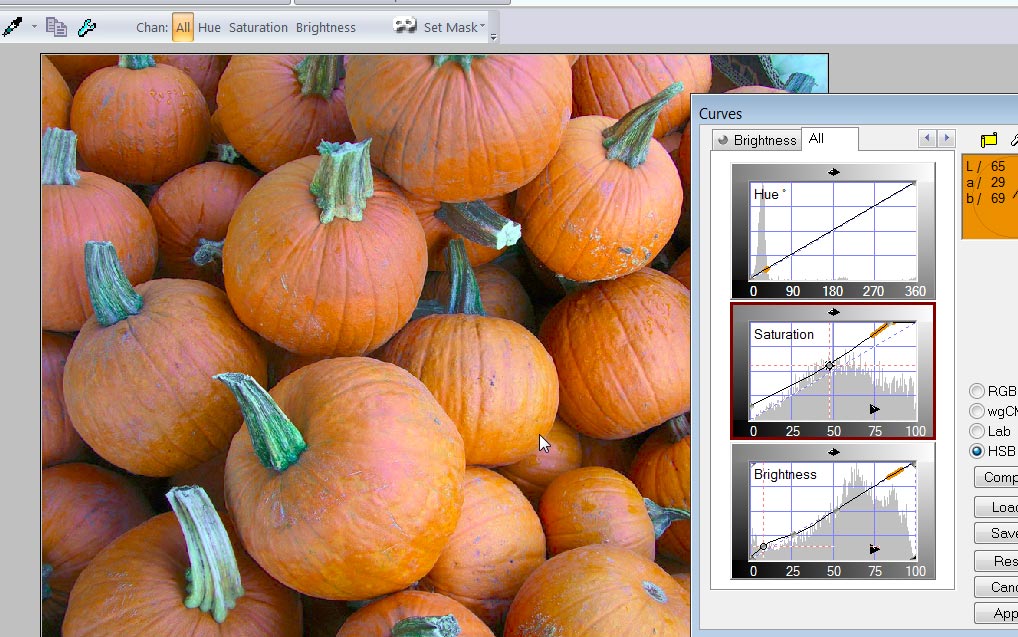Select the RGB color mode radio
This screenshot has height=637, width=1018.
[x=976, y=391]
